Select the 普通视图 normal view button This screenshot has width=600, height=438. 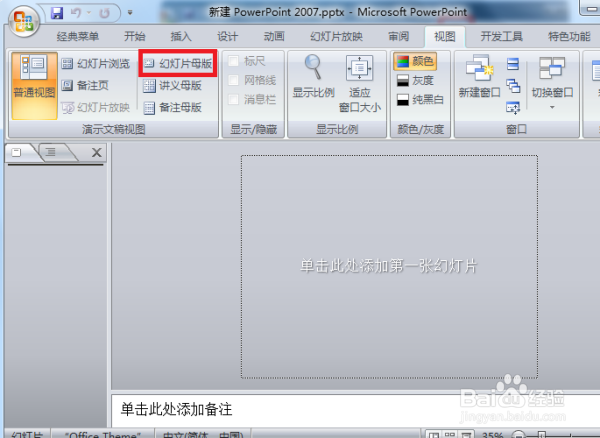pyautogui.click(x=34, y=86)
